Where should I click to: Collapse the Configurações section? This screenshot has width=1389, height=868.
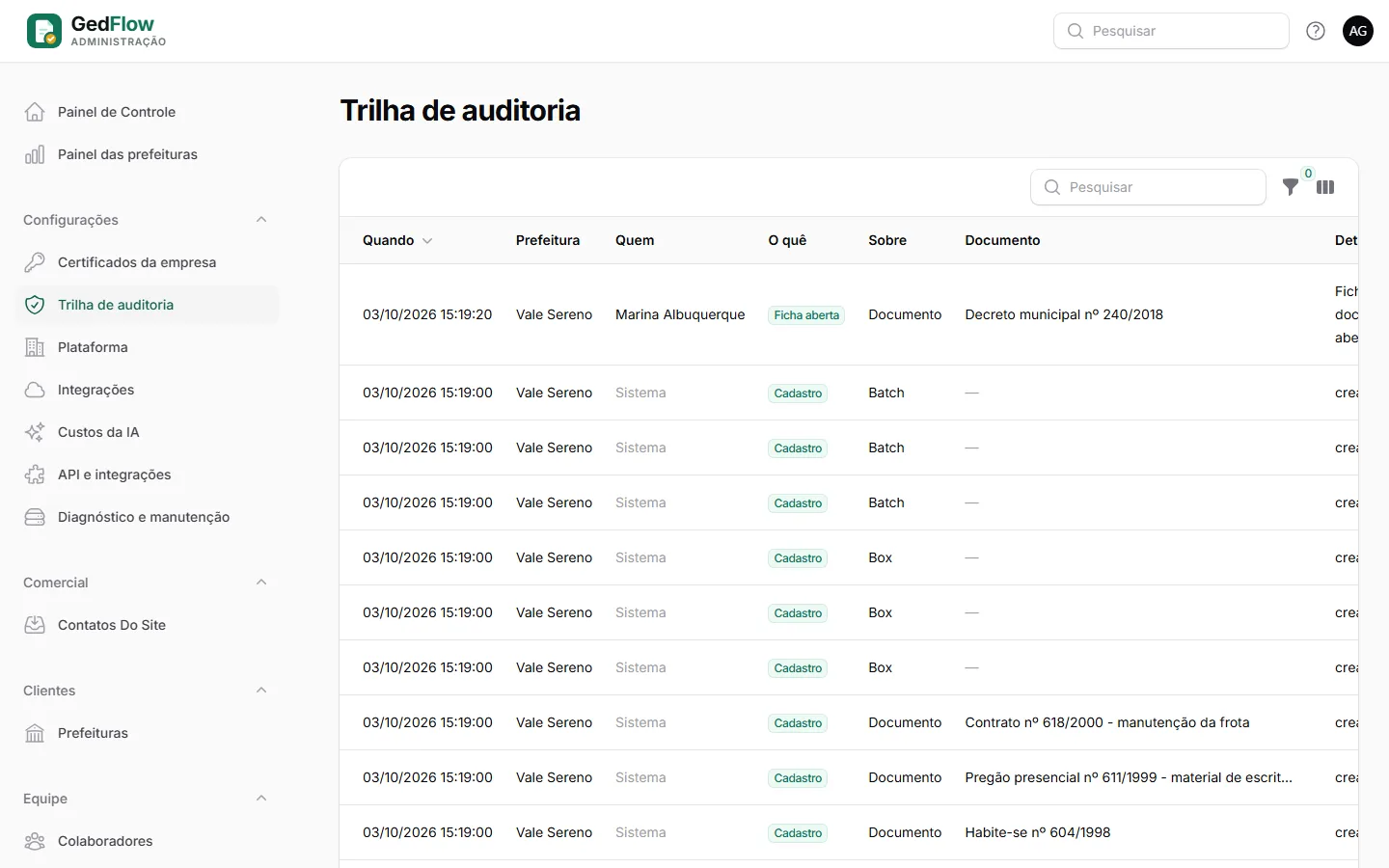[261, 220]
